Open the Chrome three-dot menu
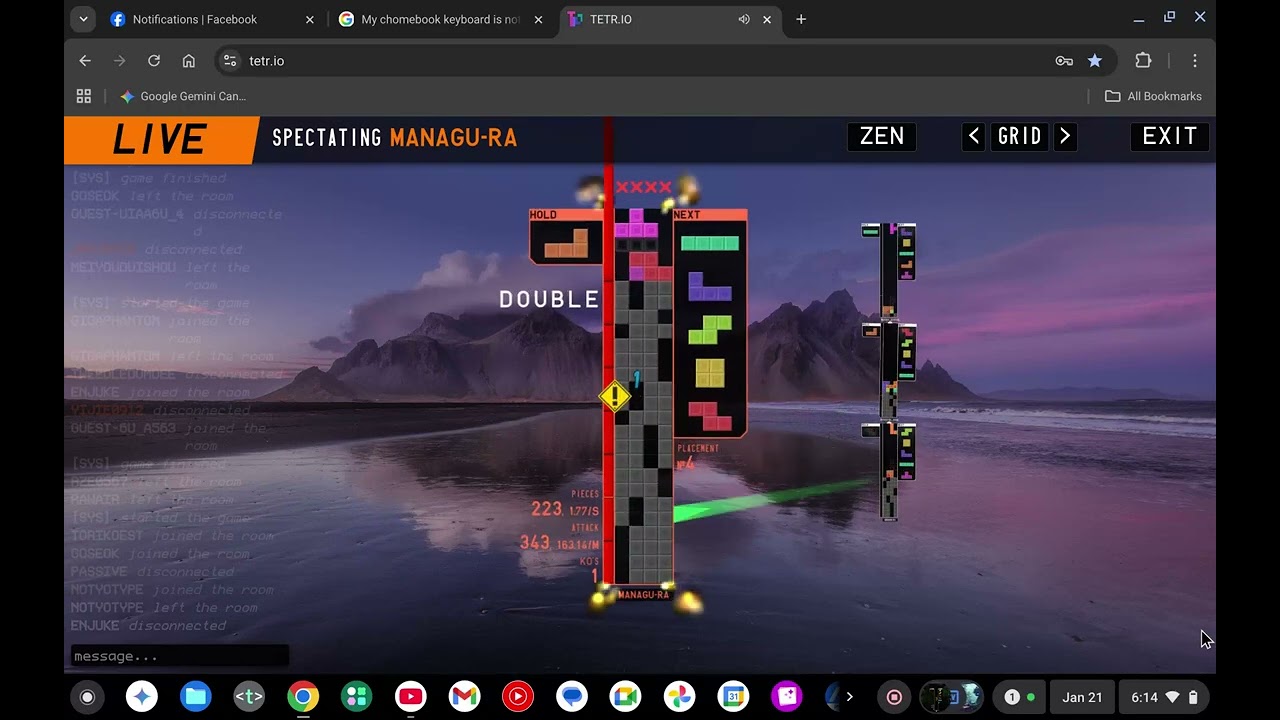1280x720 pixels. (1195, 61)
